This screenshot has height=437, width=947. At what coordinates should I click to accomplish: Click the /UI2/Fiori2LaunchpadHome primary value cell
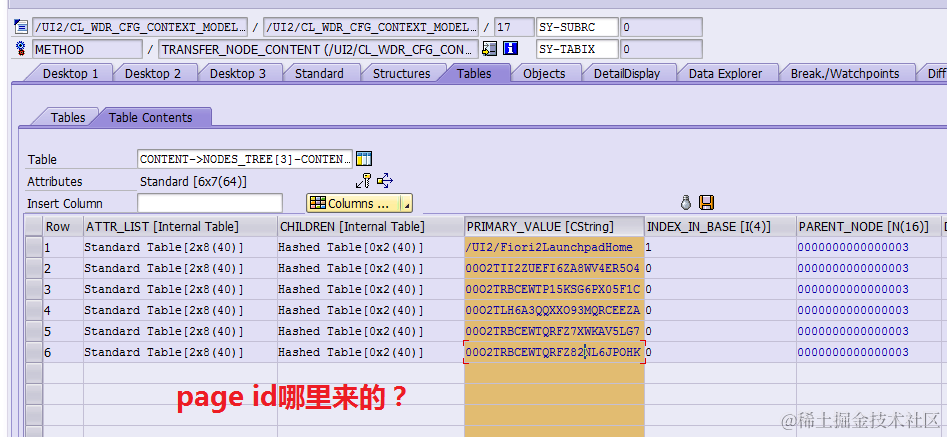554,247
